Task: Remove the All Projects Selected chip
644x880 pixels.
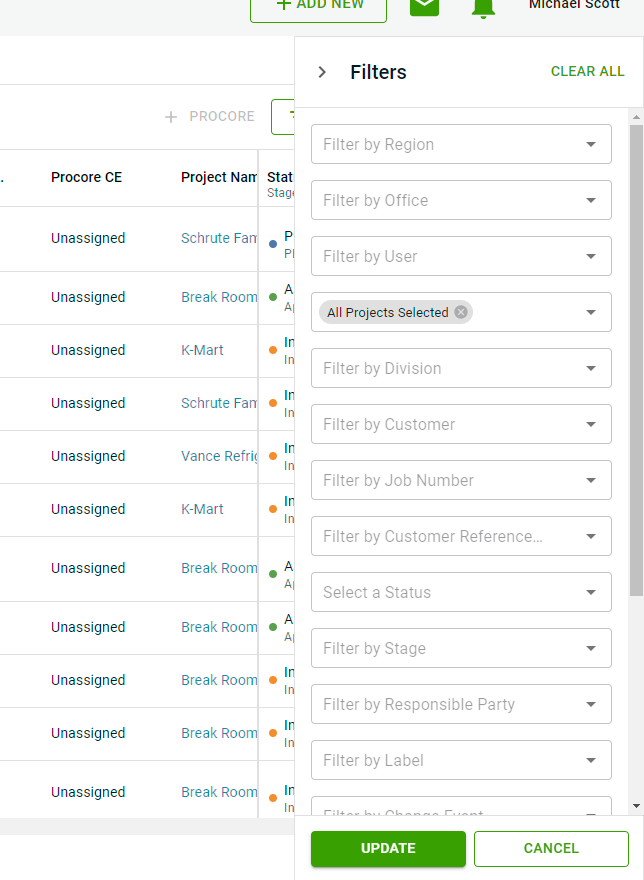Action: (x=461, y=312)
